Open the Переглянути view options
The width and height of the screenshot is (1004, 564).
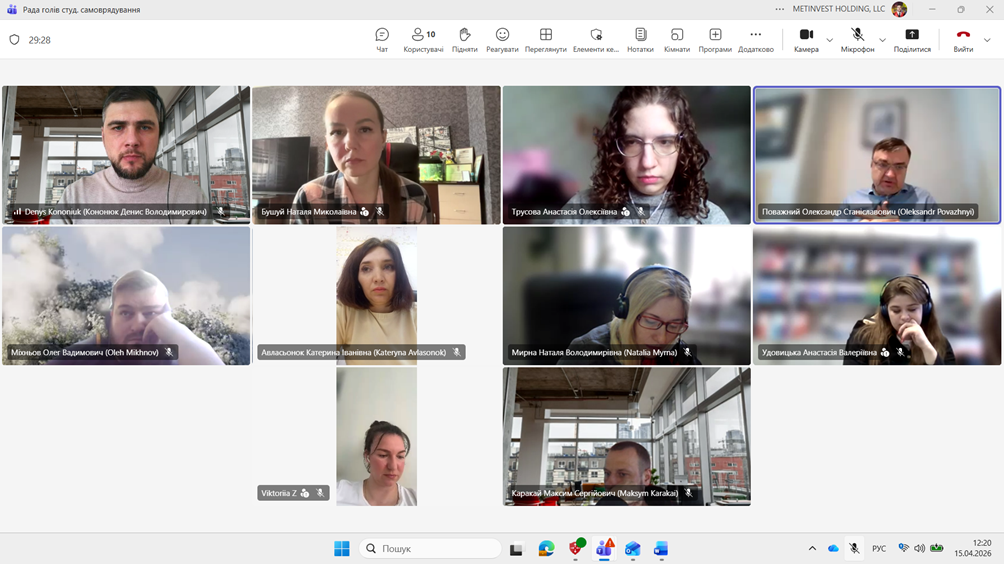(x=545, y=39)
